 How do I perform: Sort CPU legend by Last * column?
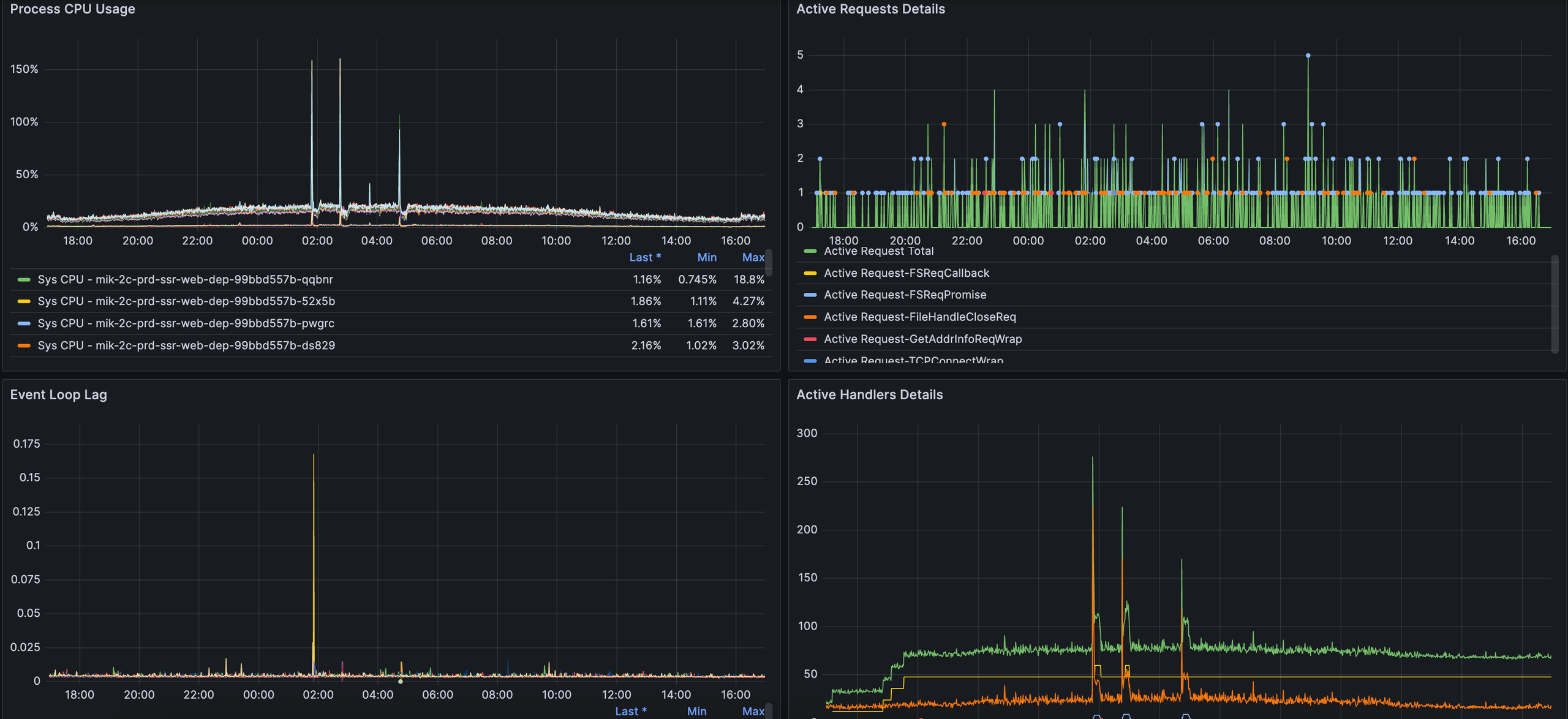click(644, 257)
